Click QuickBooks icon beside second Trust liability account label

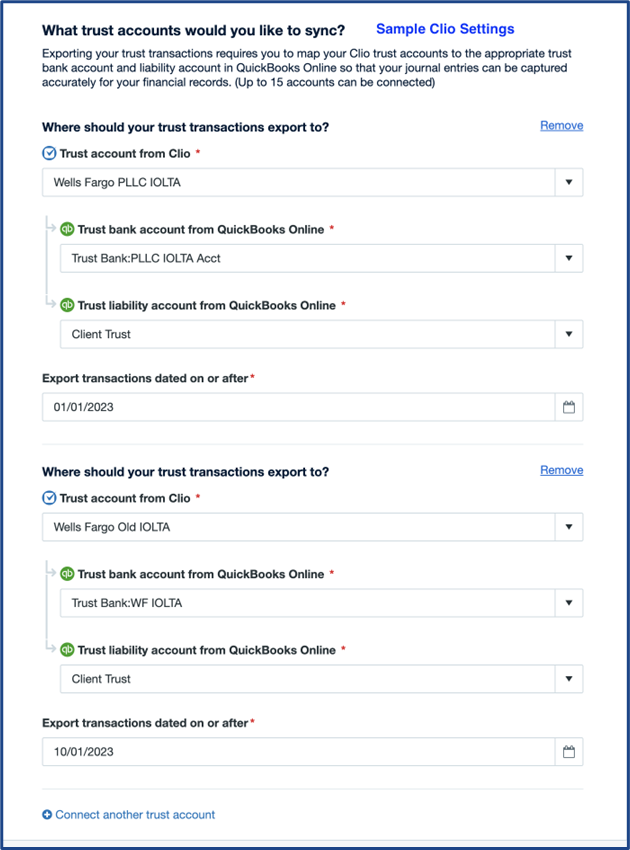click(68, 650)
